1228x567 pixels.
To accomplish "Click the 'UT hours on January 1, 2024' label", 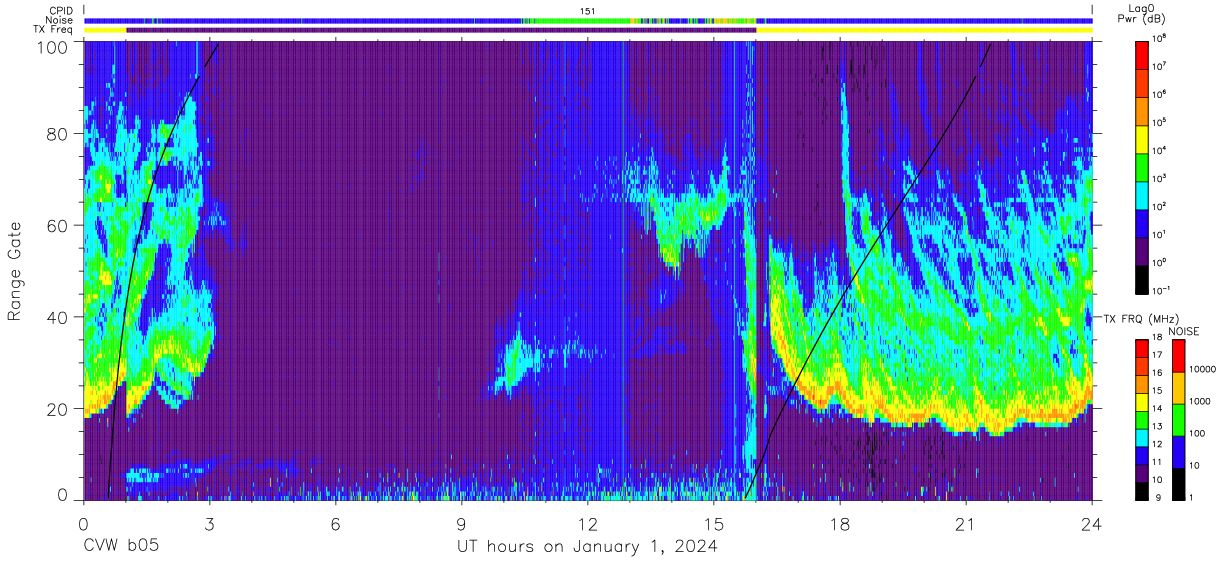I will click(x=587, y=547).
